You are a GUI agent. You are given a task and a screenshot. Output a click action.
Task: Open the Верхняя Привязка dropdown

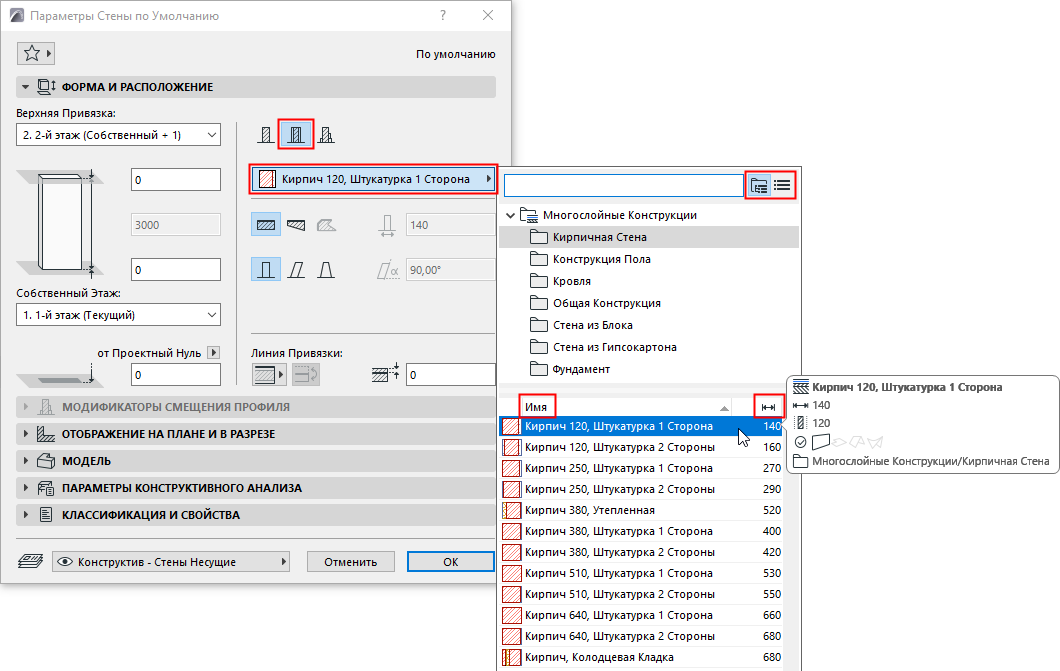click(x=118, y=135)
